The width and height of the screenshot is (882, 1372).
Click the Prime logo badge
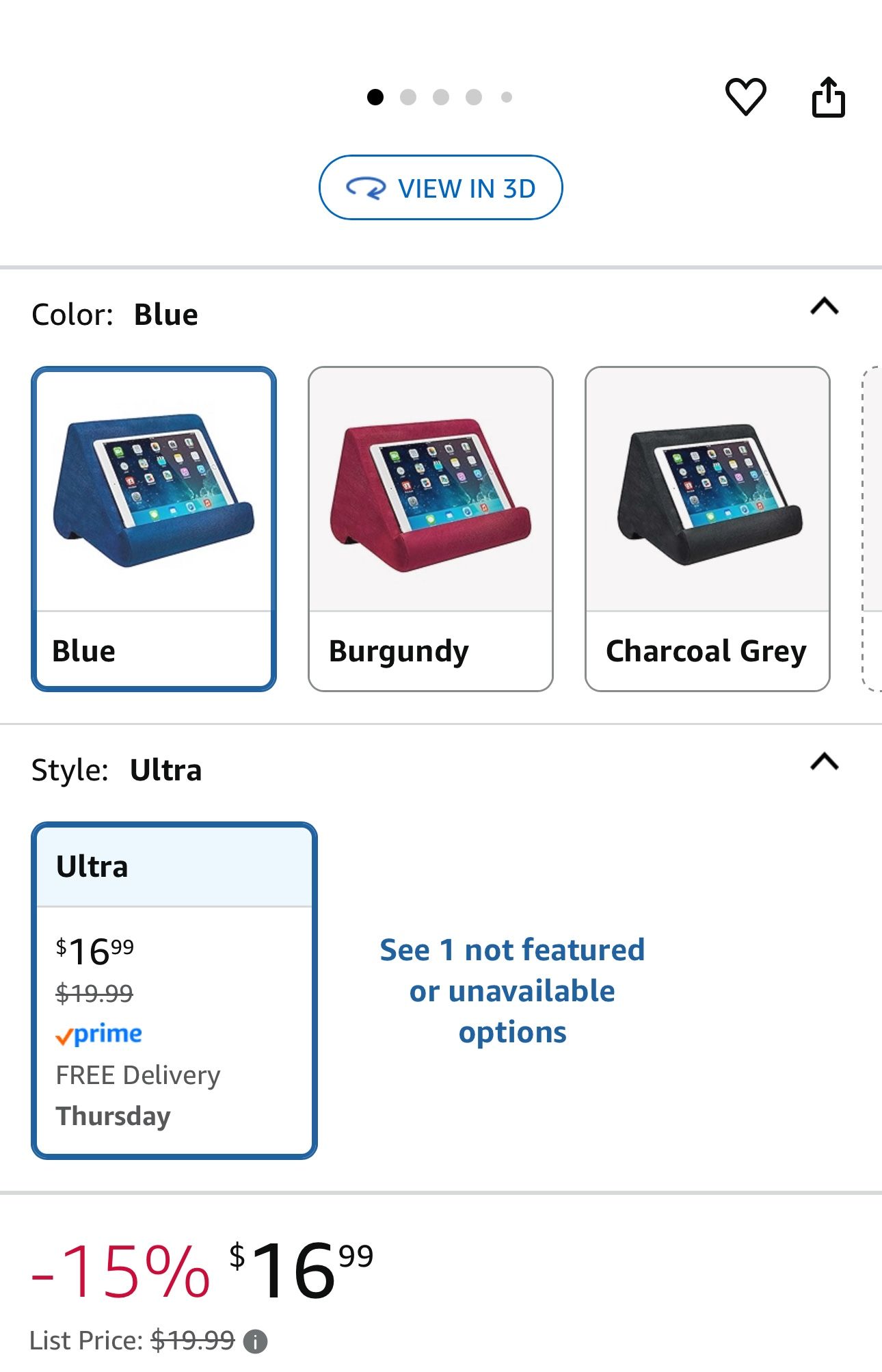(100, 1033)
